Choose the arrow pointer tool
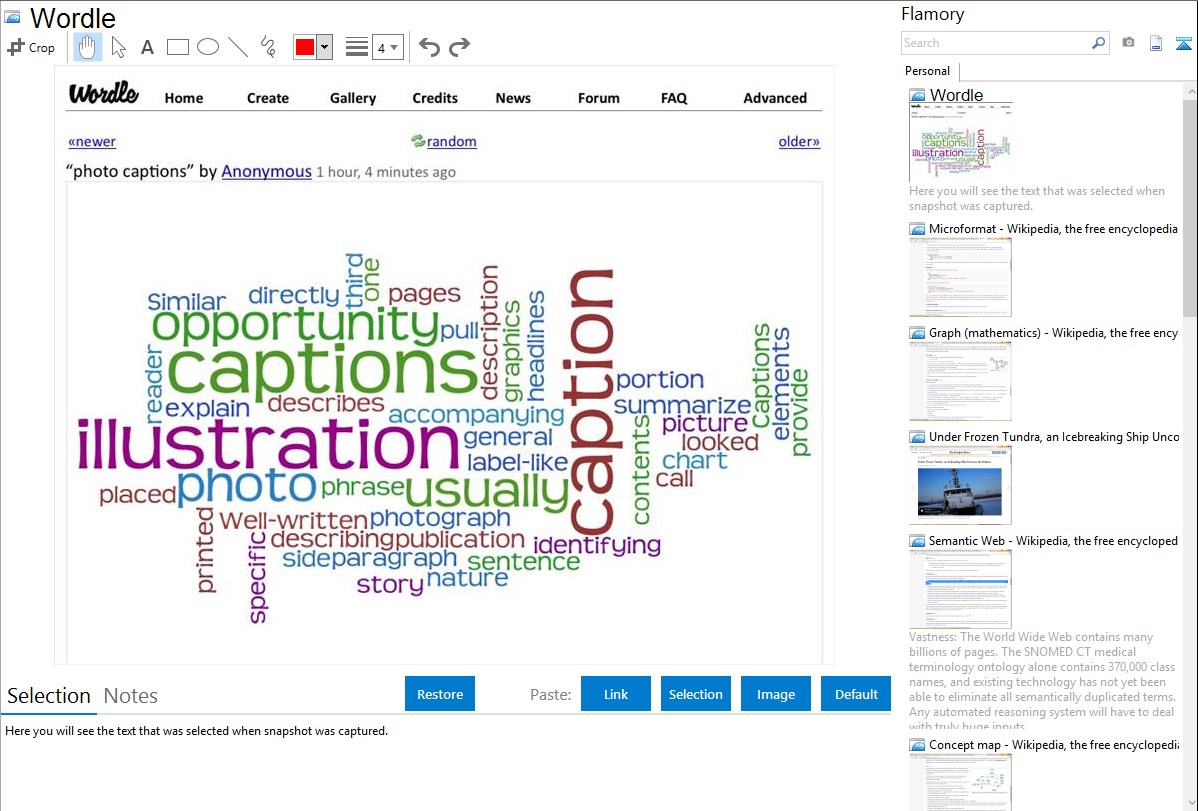This screenshot has width=1198, height=811. click(118, 47)
